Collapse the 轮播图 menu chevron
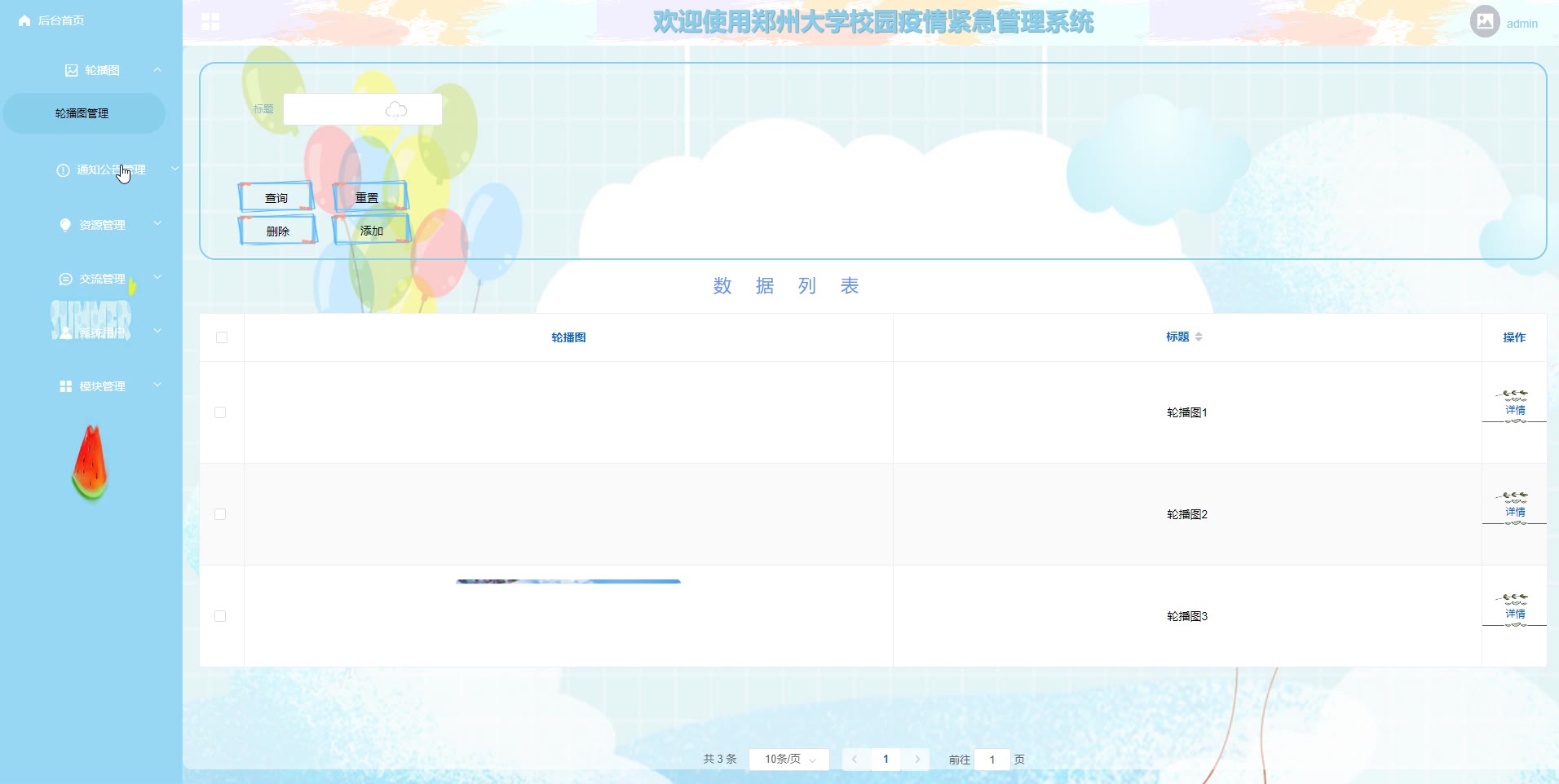1559x784 pixels. (157, 70)
